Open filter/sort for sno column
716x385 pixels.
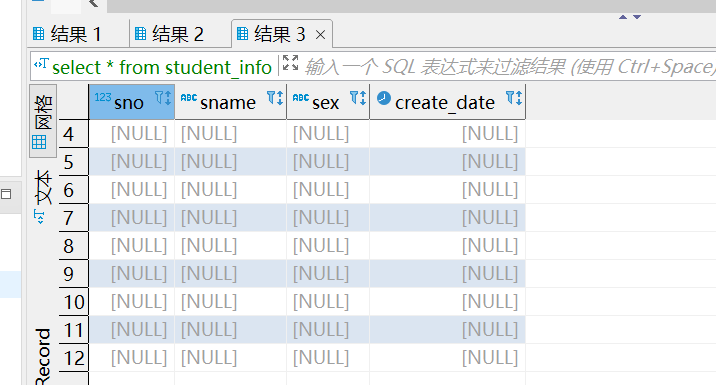163,98
